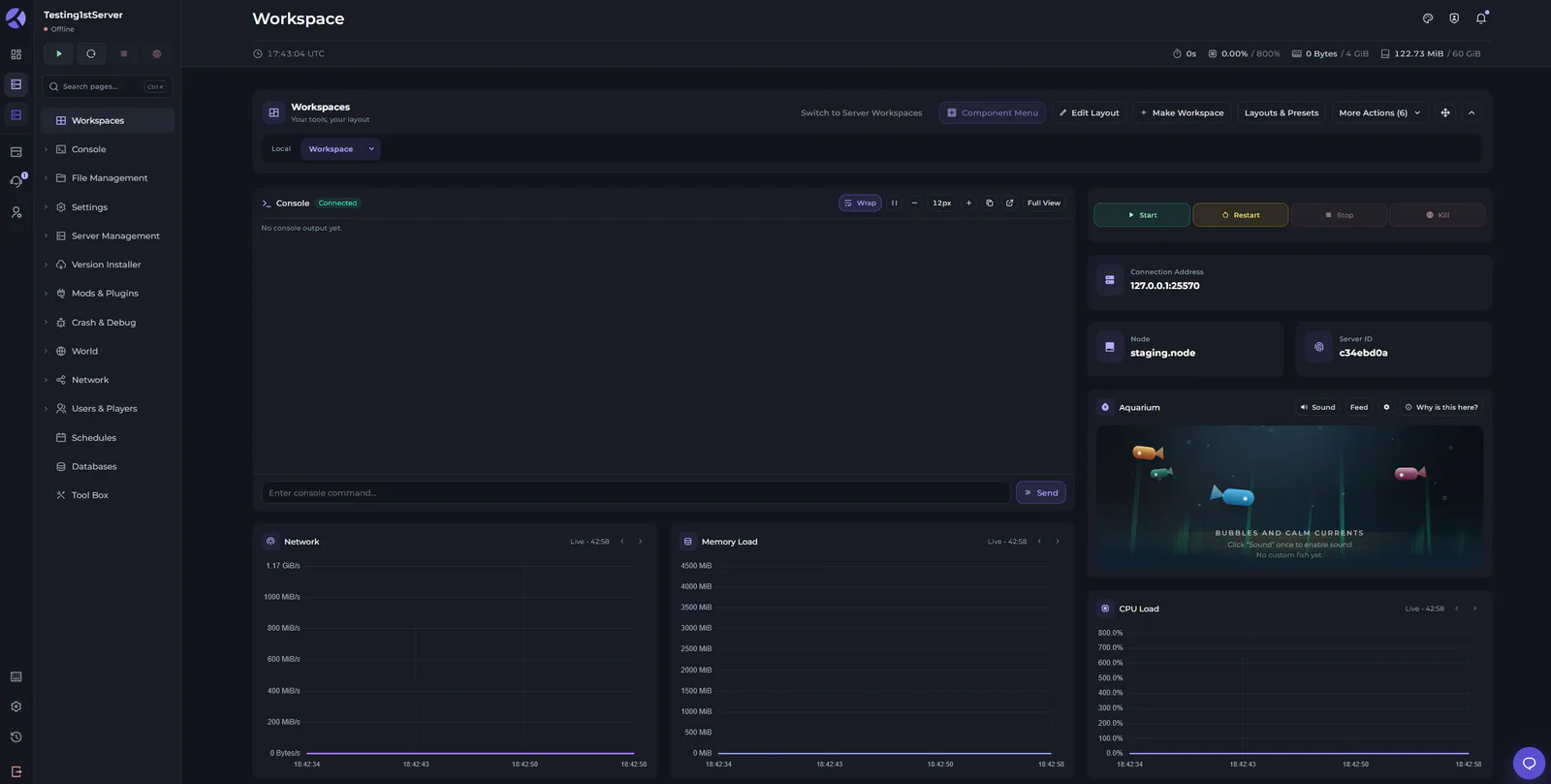Open the billing card icon in left rail
The height and width of the screenshot is (784, 1551).
pyautogui.click(x=16, y=152)
